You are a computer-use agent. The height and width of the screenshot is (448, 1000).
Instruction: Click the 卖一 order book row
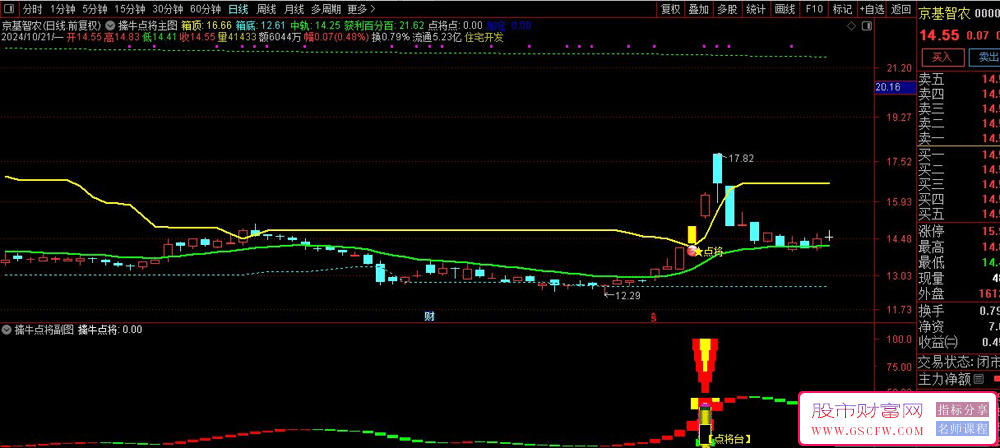tap(959, 138)
